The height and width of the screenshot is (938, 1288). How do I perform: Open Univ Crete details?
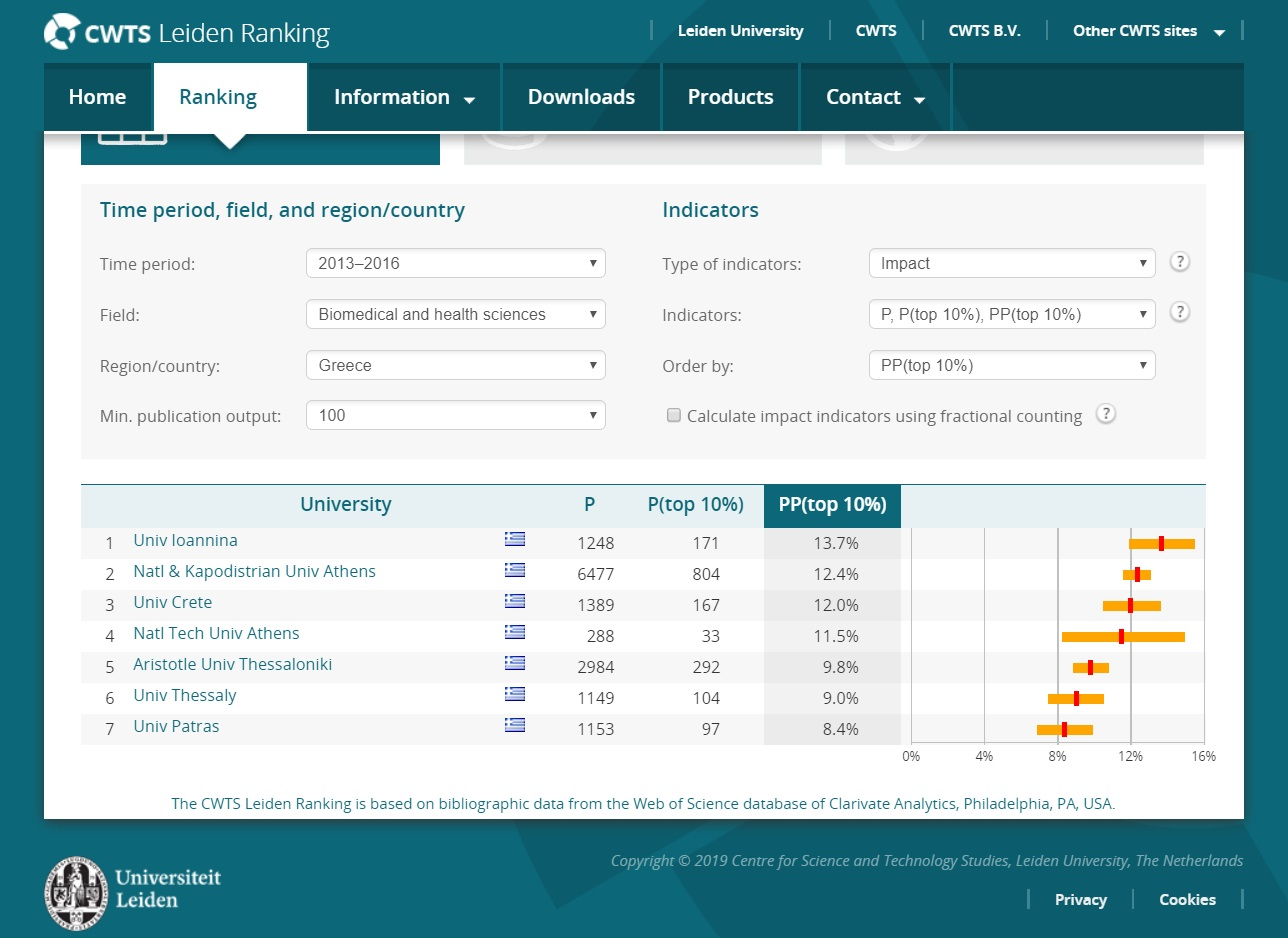172,602
